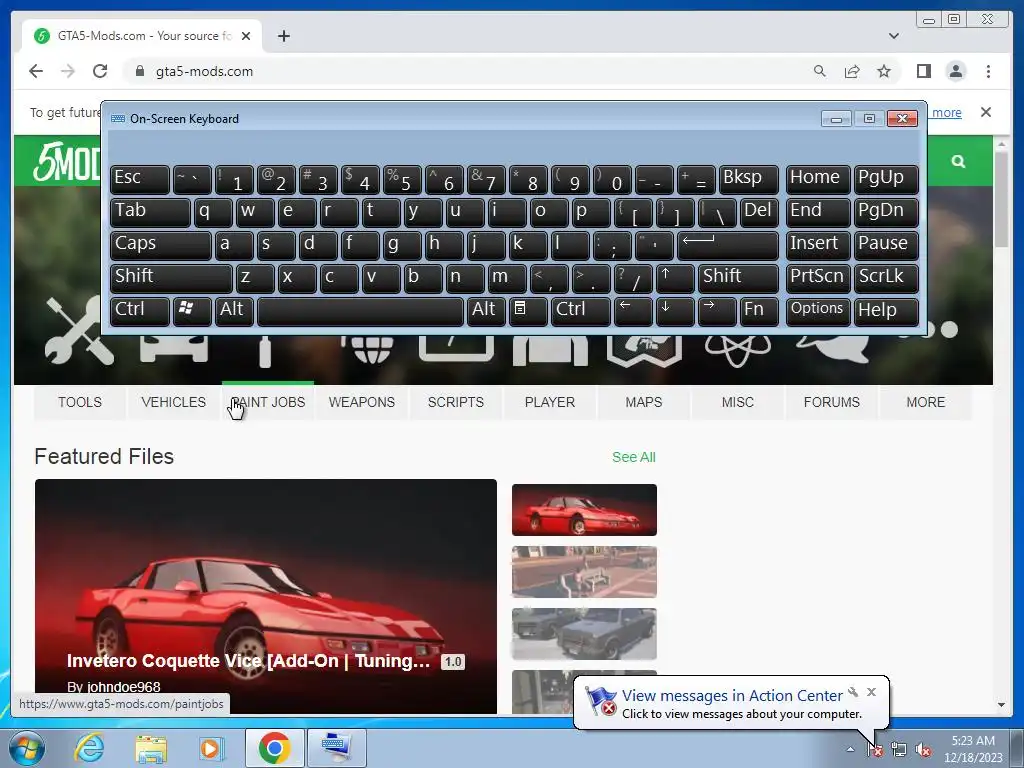Viewport: 1024px width, 768px height.
Task: Click the Bksp key
Action: (748, 179)
